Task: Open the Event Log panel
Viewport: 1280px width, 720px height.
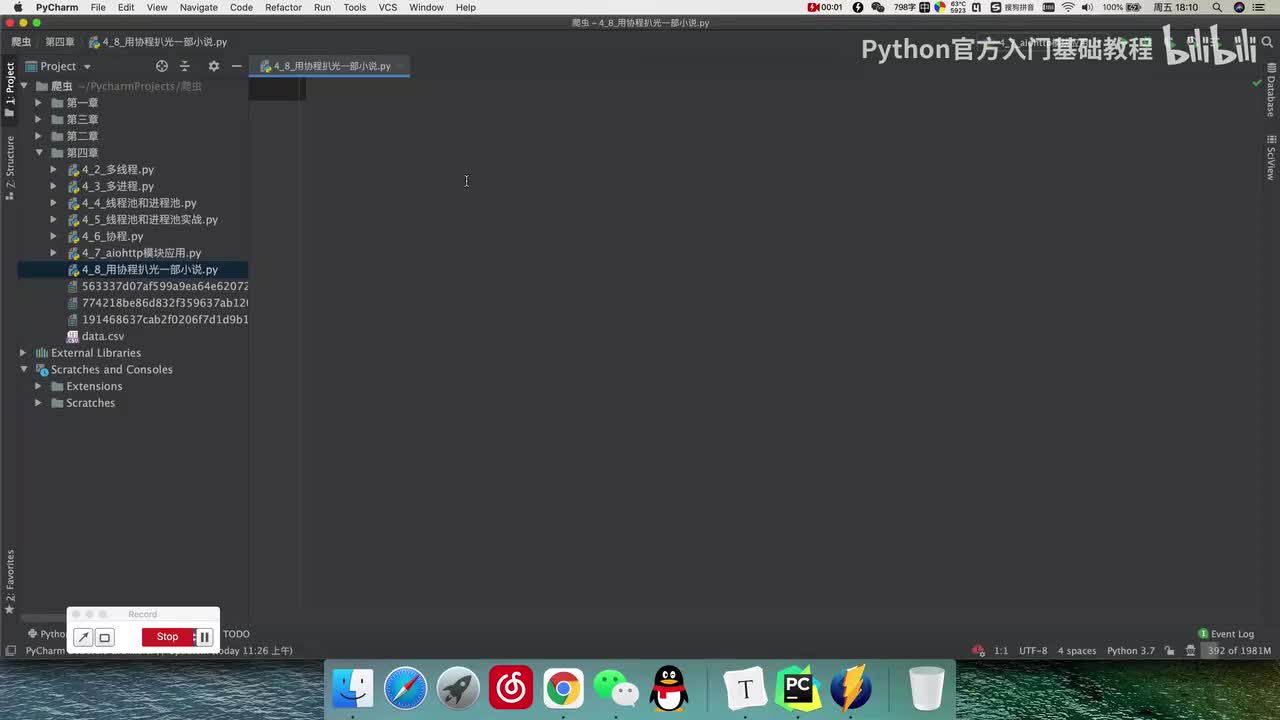Action: click(1226, 634)
